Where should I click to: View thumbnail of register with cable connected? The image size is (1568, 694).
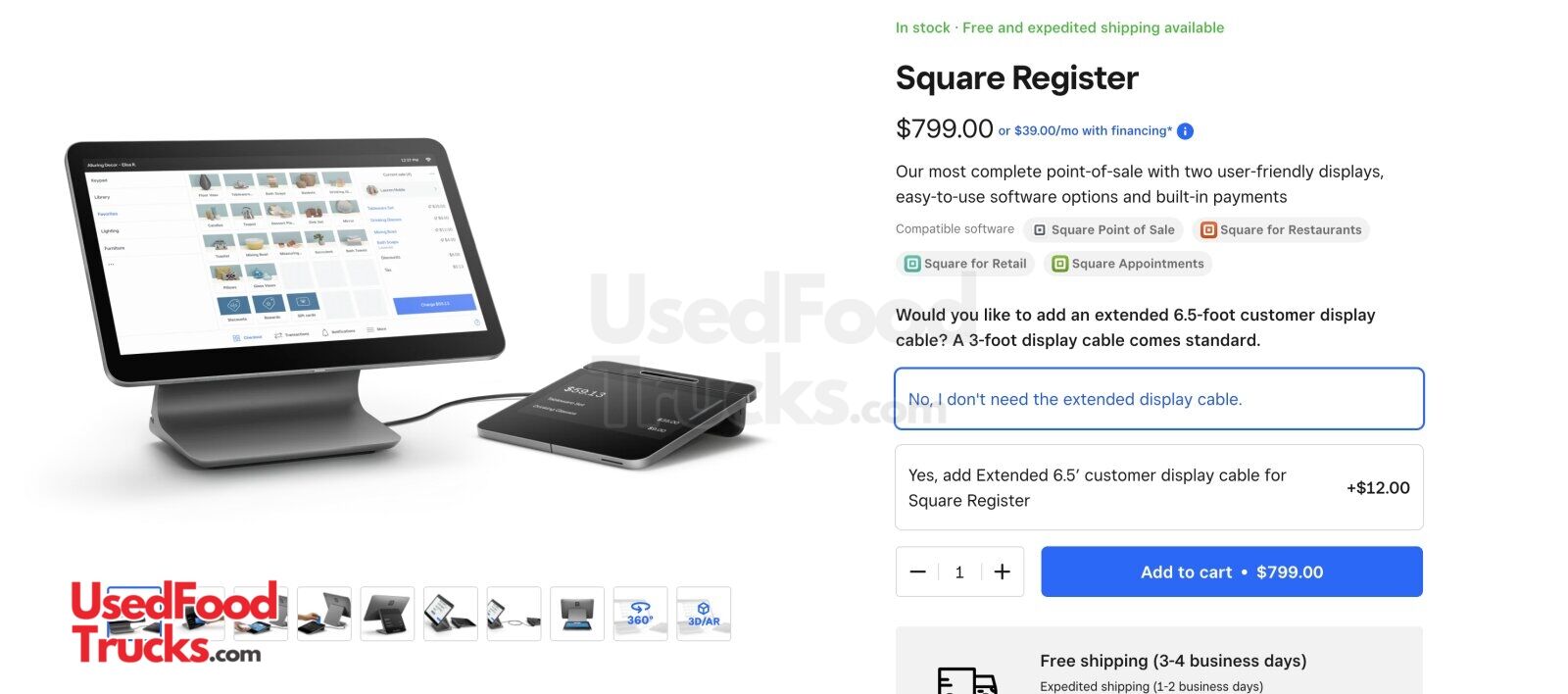(x=514, y=614)
